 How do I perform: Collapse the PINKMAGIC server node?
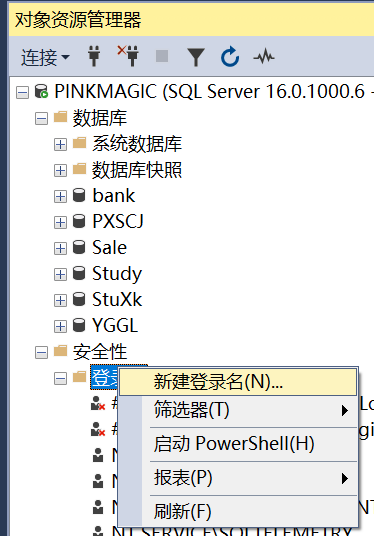23,93
